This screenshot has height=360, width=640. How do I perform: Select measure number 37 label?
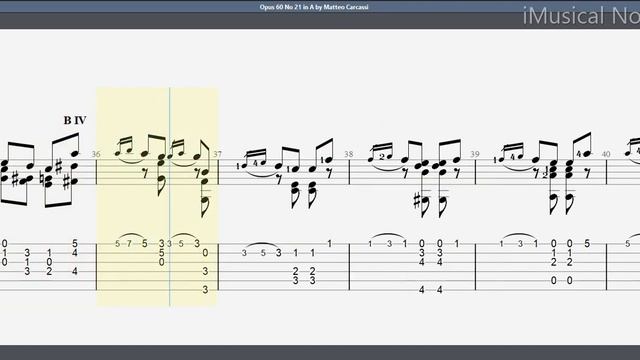(218, 154)
